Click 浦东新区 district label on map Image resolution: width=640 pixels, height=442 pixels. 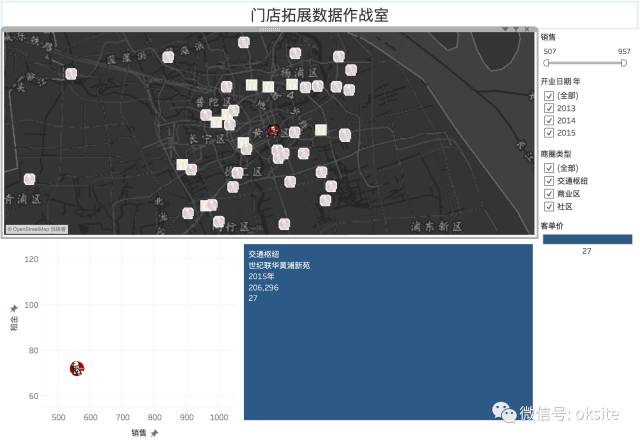[436, 226]
